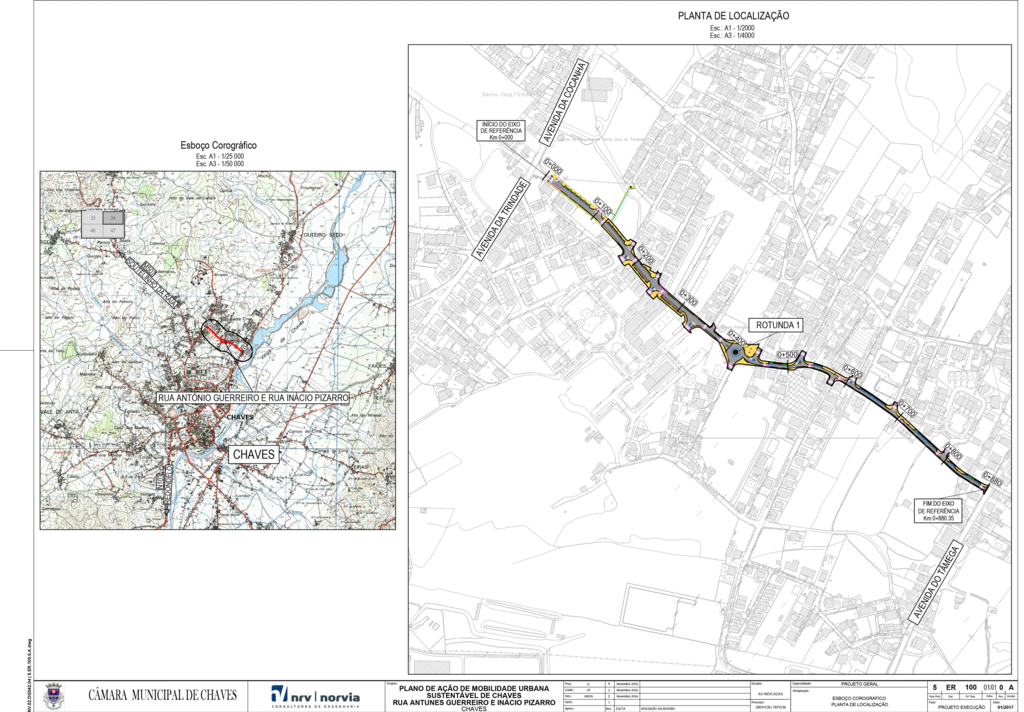The width and height of the screenshot is (1024, 712).
Task: Click the 0+500 chainage marker near the roundabout
Action: click(x=789, y=355)
